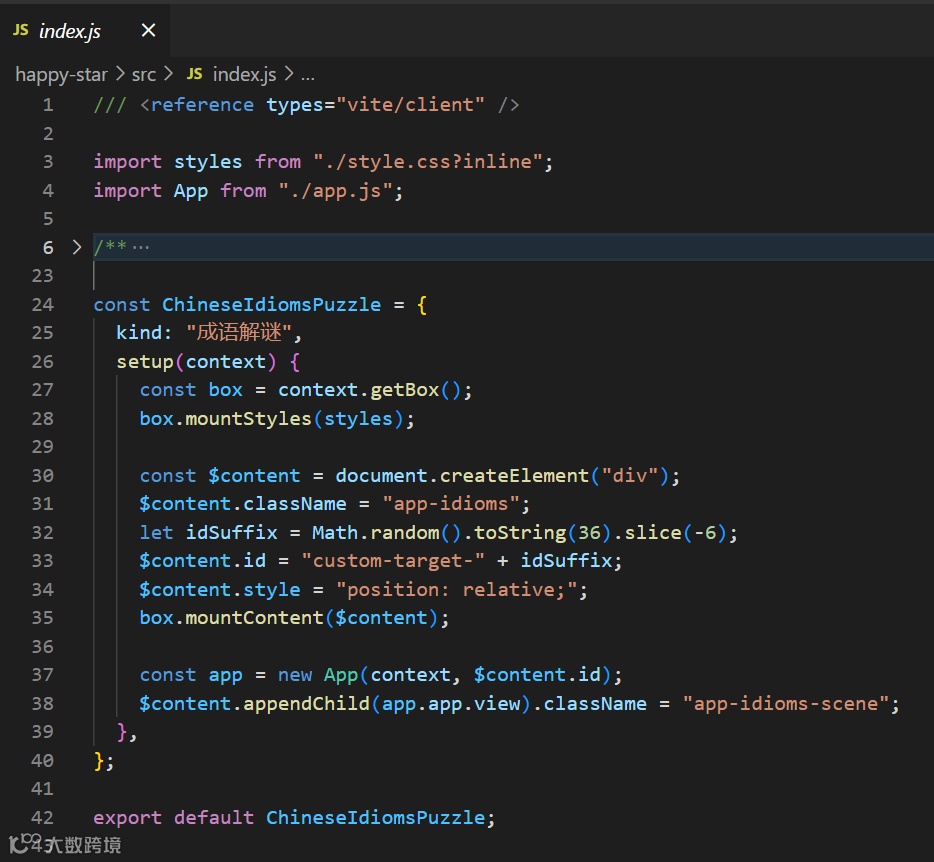Click idSuffix variable on line 32

(231, 532)
